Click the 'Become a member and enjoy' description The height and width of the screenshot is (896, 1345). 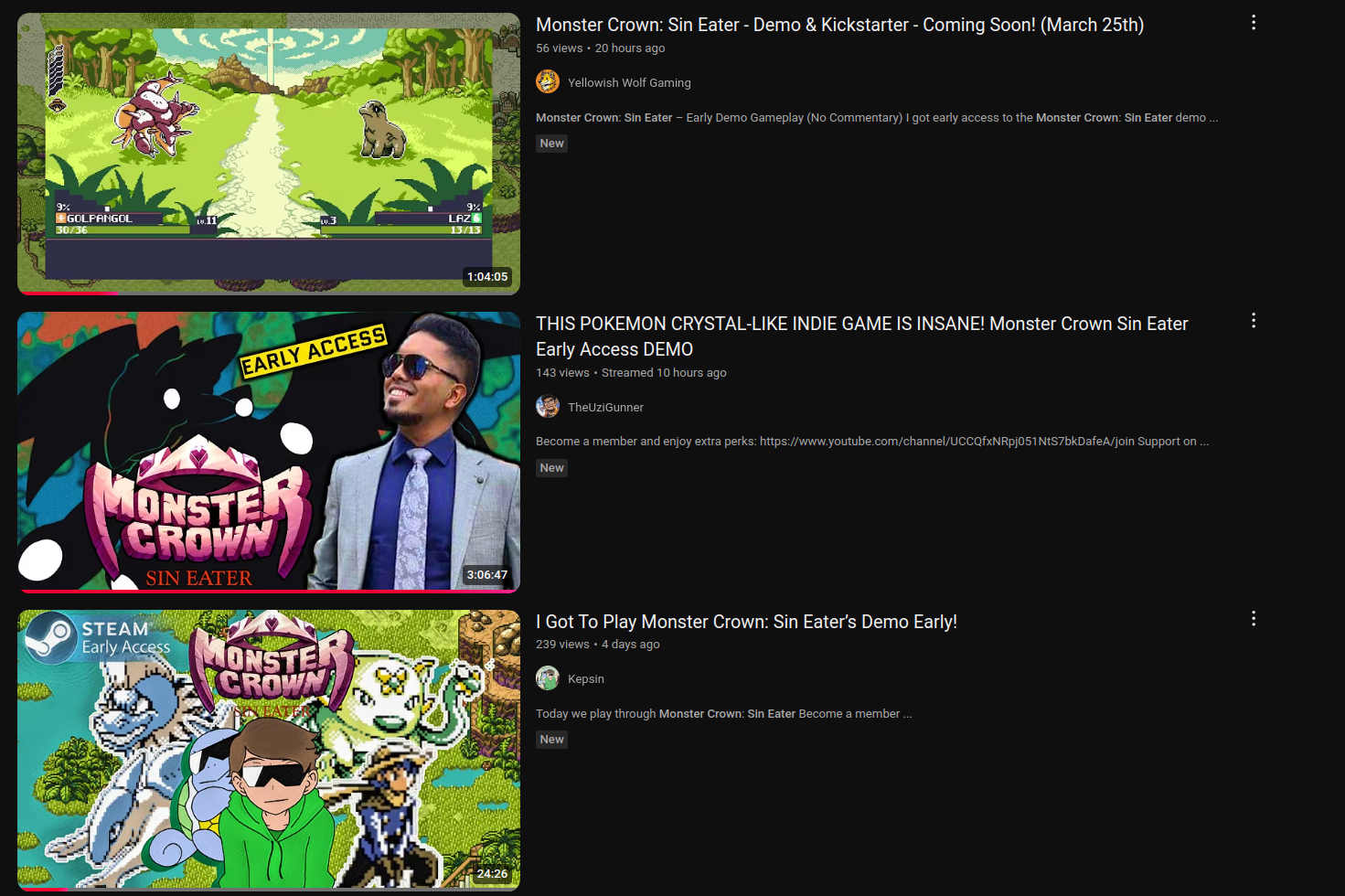click(872, 441)
